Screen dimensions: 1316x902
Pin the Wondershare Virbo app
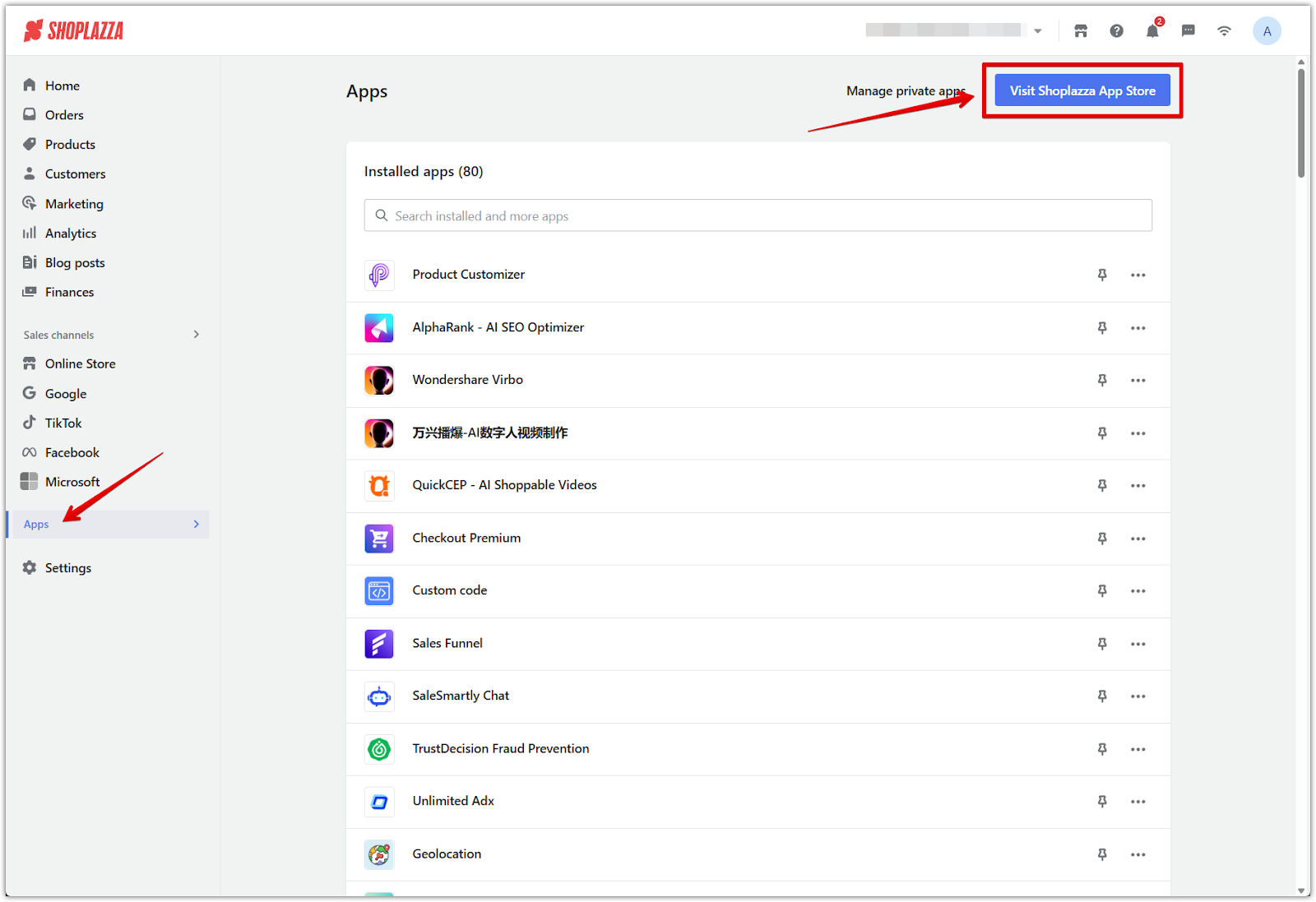(1102, 380)
